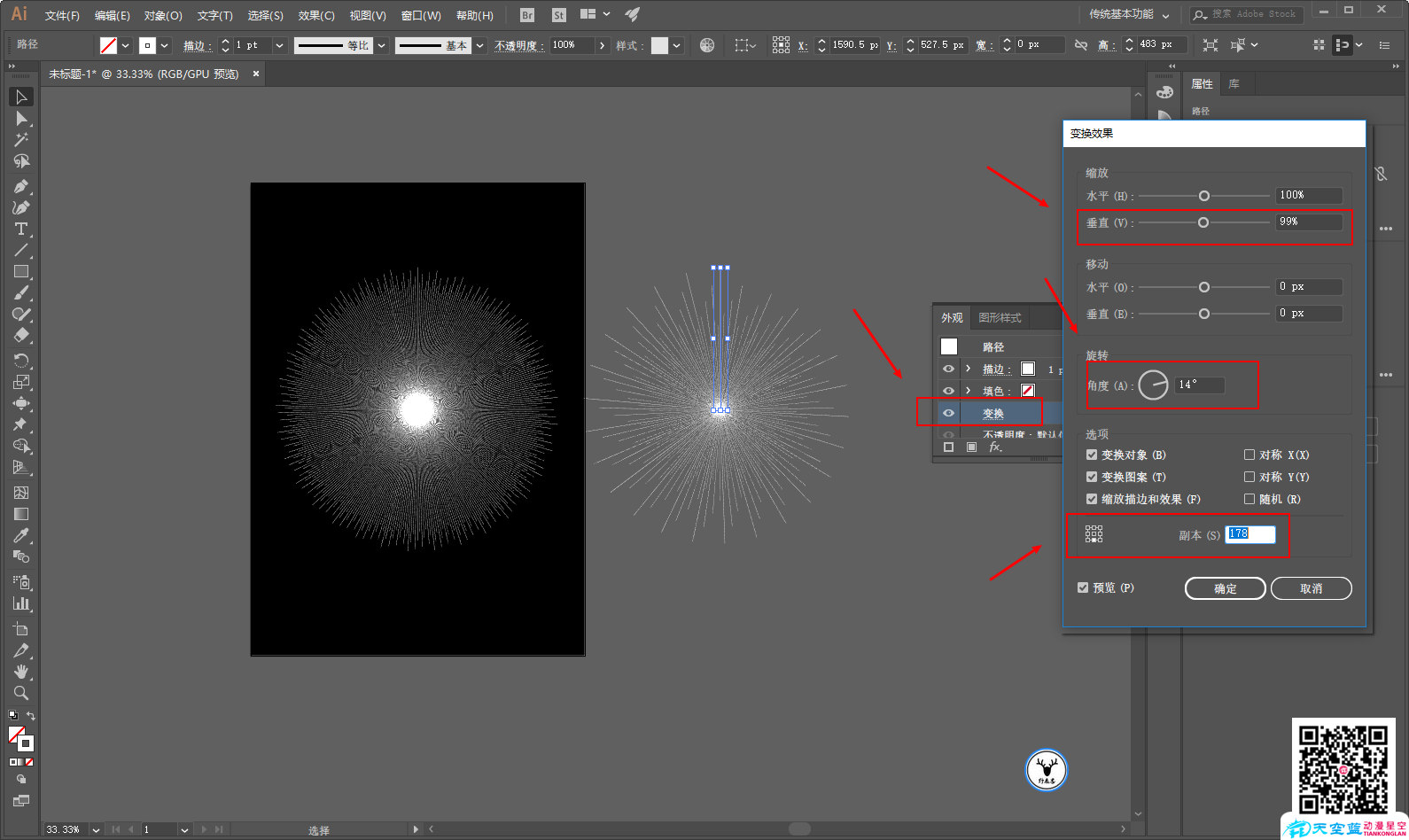Click the rotation angle dial
The image size is (1409, 840).
click(1153, 385)
